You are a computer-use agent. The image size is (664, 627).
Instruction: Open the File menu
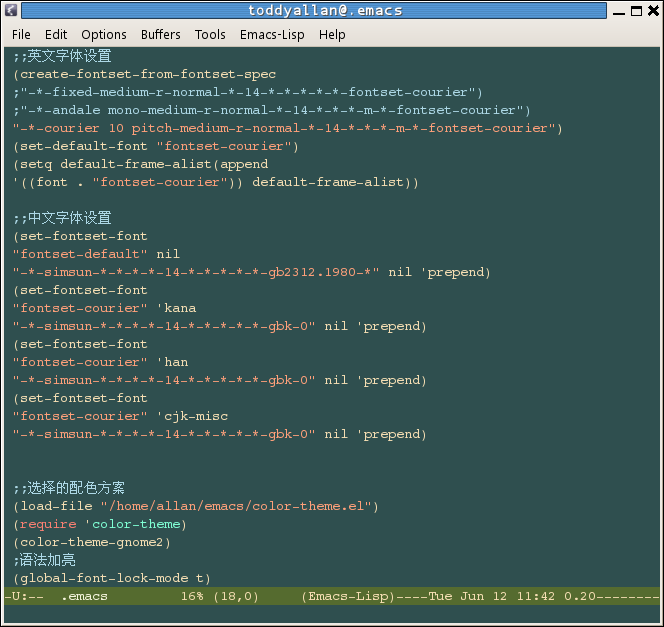pos(21,34)
